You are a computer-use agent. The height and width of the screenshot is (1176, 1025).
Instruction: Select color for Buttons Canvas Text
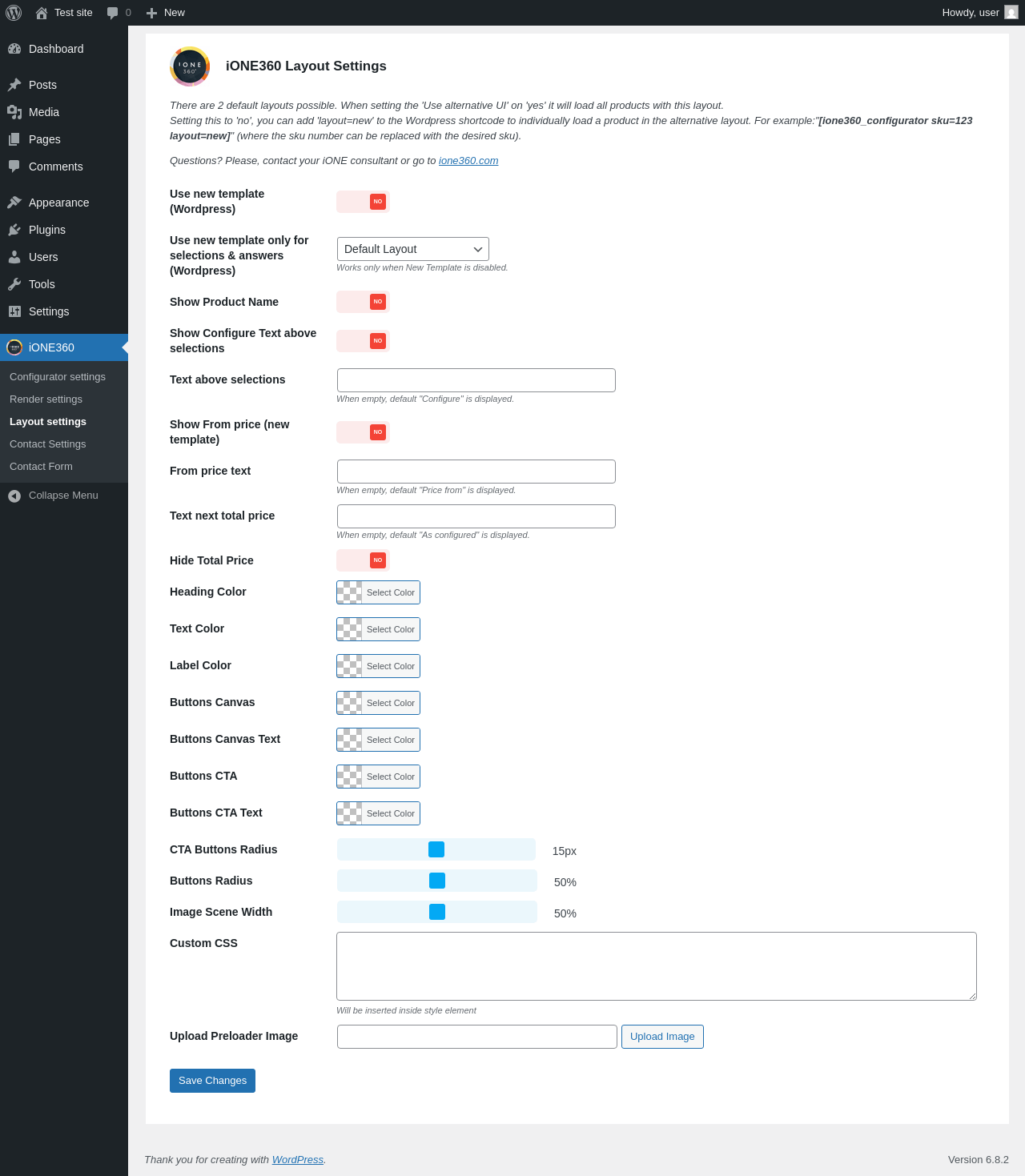(378, 740)
